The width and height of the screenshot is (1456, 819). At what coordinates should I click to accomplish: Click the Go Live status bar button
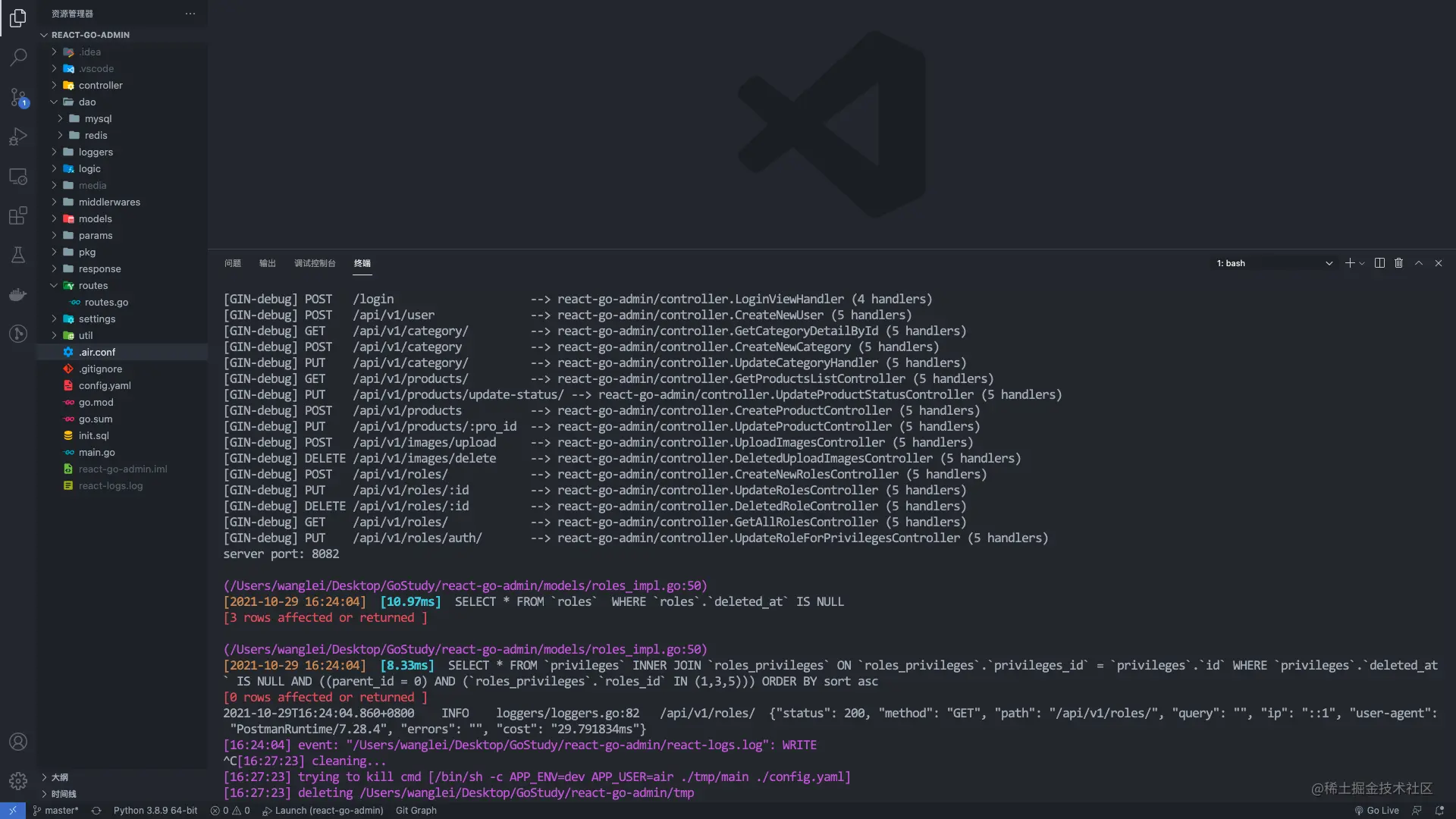coord(1376,811)
